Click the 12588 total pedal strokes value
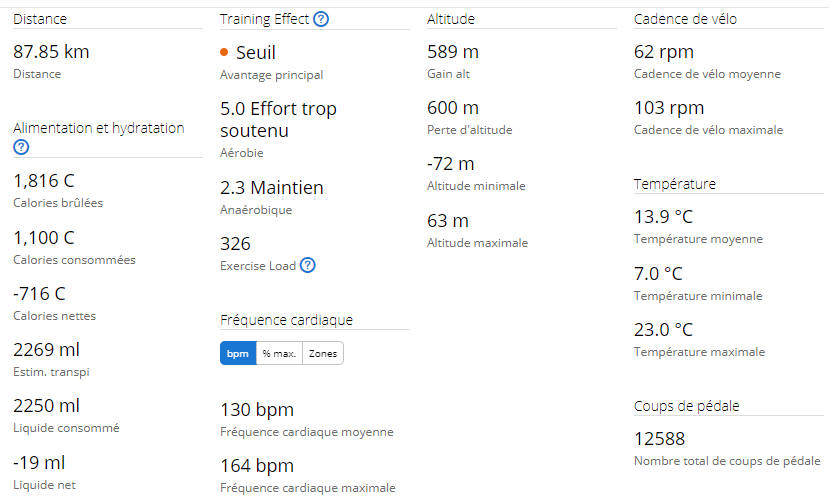This screenshot has width=829, height=496. click(x=659, y=439)
